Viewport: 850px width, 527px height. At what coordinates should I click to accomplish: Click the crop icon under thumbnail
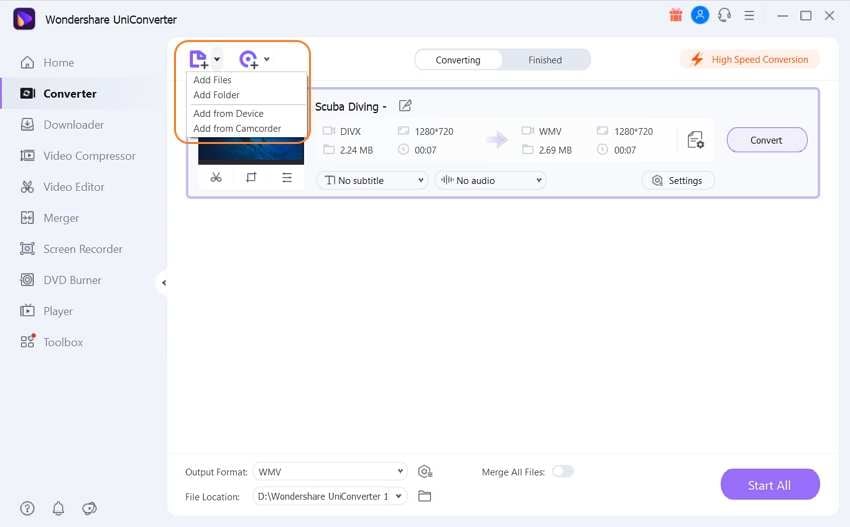point(251,177)
